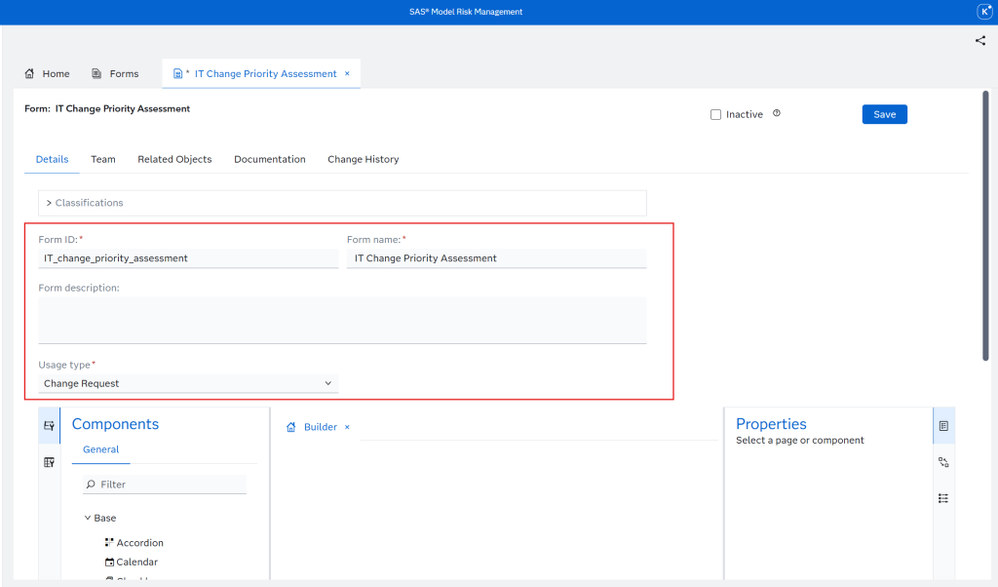The width and height of the screenshot is (998, 587).
Task: Open the second left sidebar icon below Components
Action: 49,462
